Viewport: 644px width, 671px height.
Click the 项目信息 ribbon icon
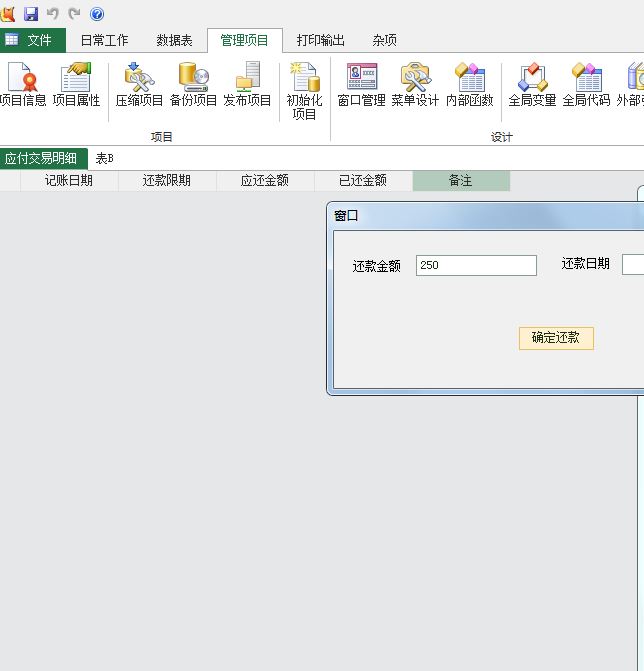22,79
